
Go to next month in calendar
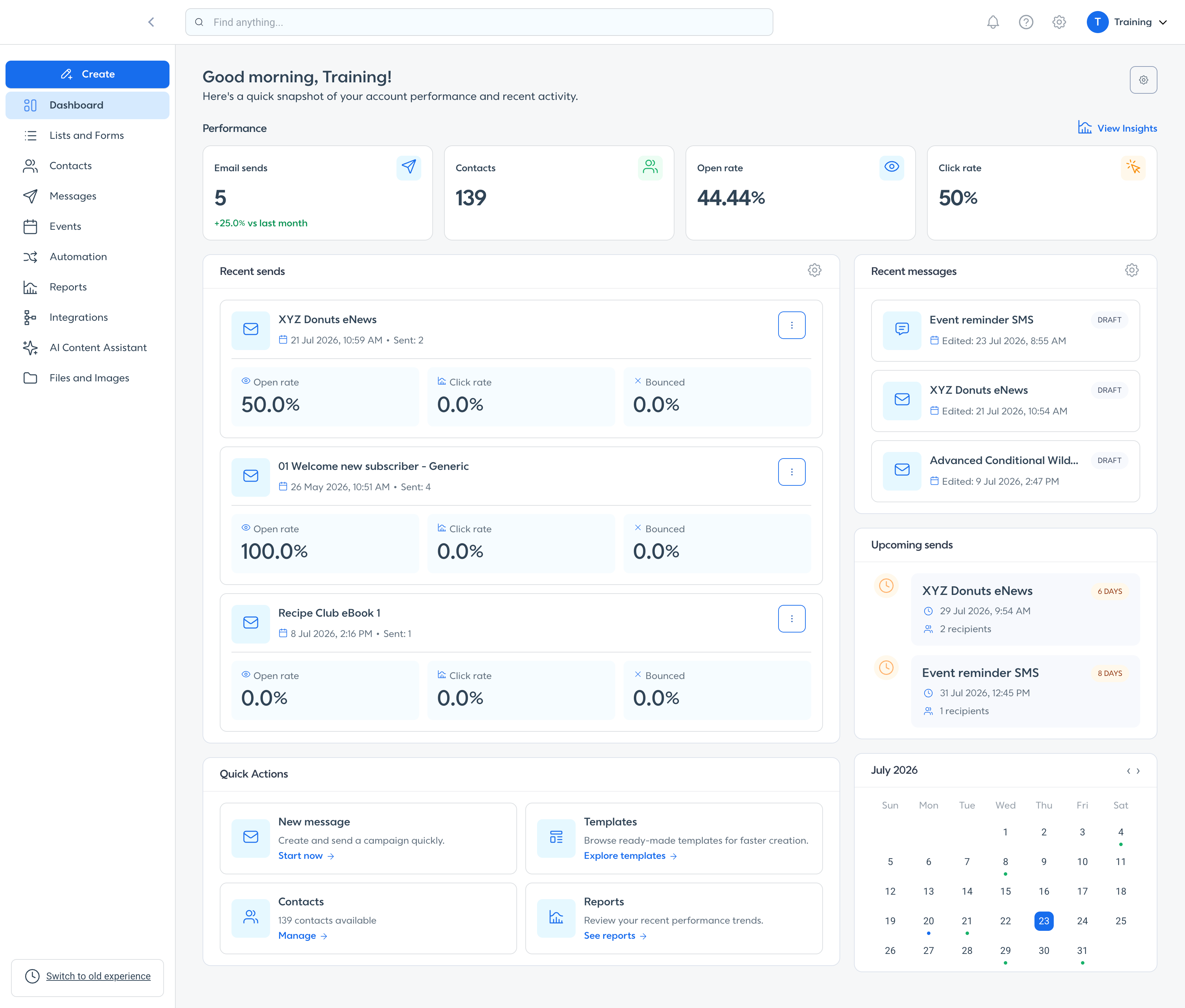[x=1138, y=771]
